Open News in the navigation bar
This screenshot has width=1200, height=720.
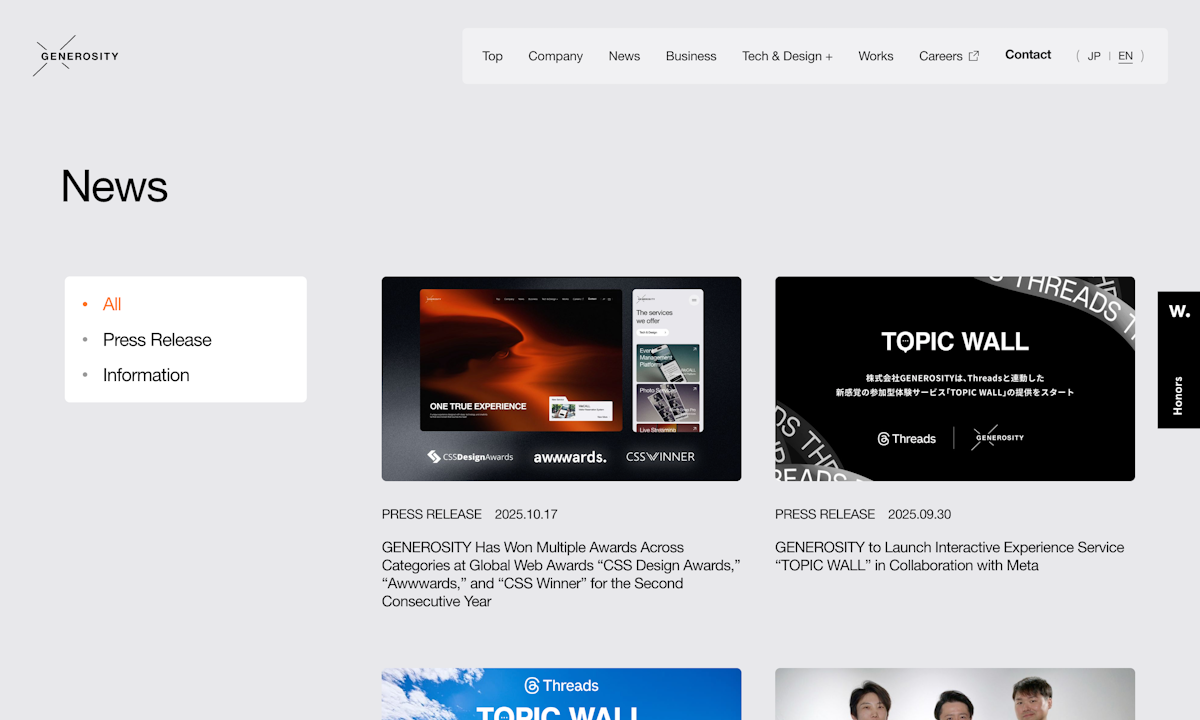tap(624, 56)
